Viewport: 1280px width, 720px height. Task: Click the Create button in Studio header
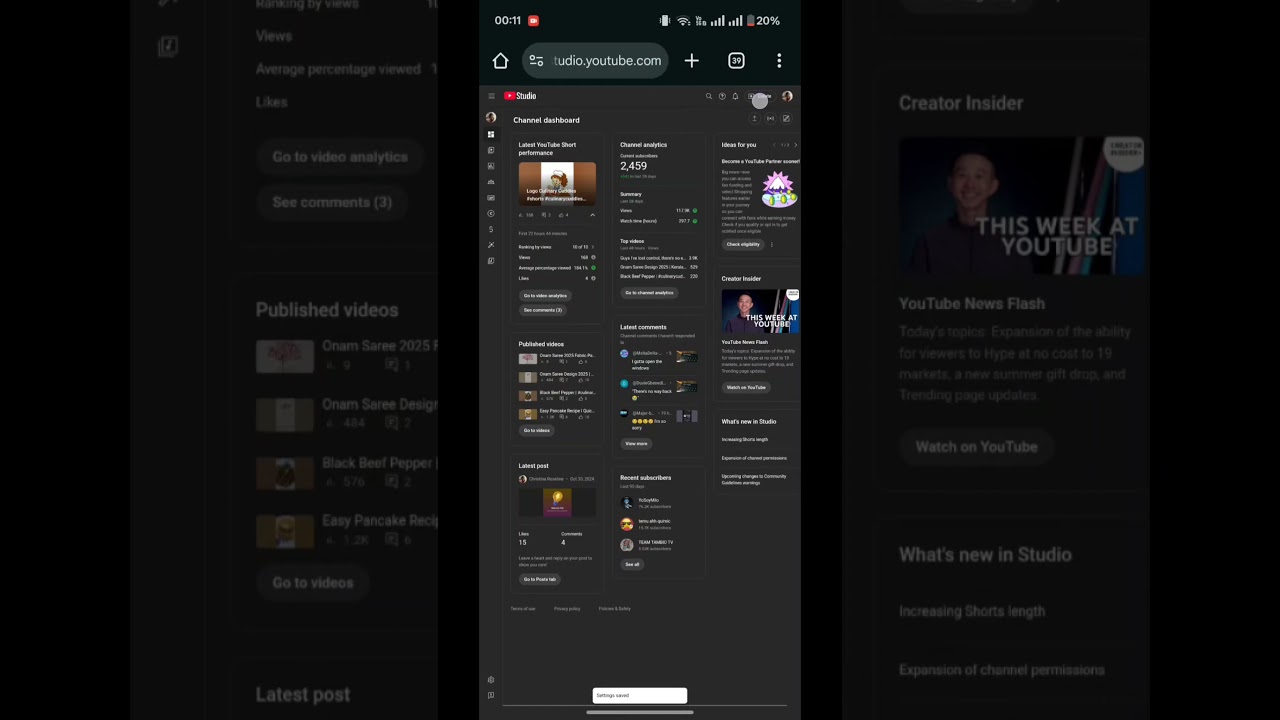pos(760,96)
